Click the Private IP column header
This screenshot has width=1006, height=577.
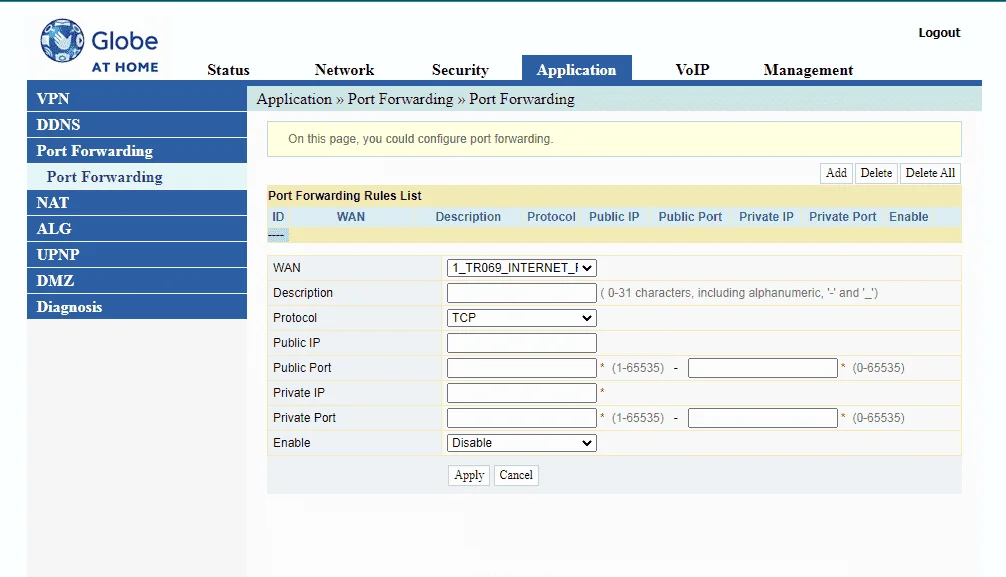click(x=766, y=217)
